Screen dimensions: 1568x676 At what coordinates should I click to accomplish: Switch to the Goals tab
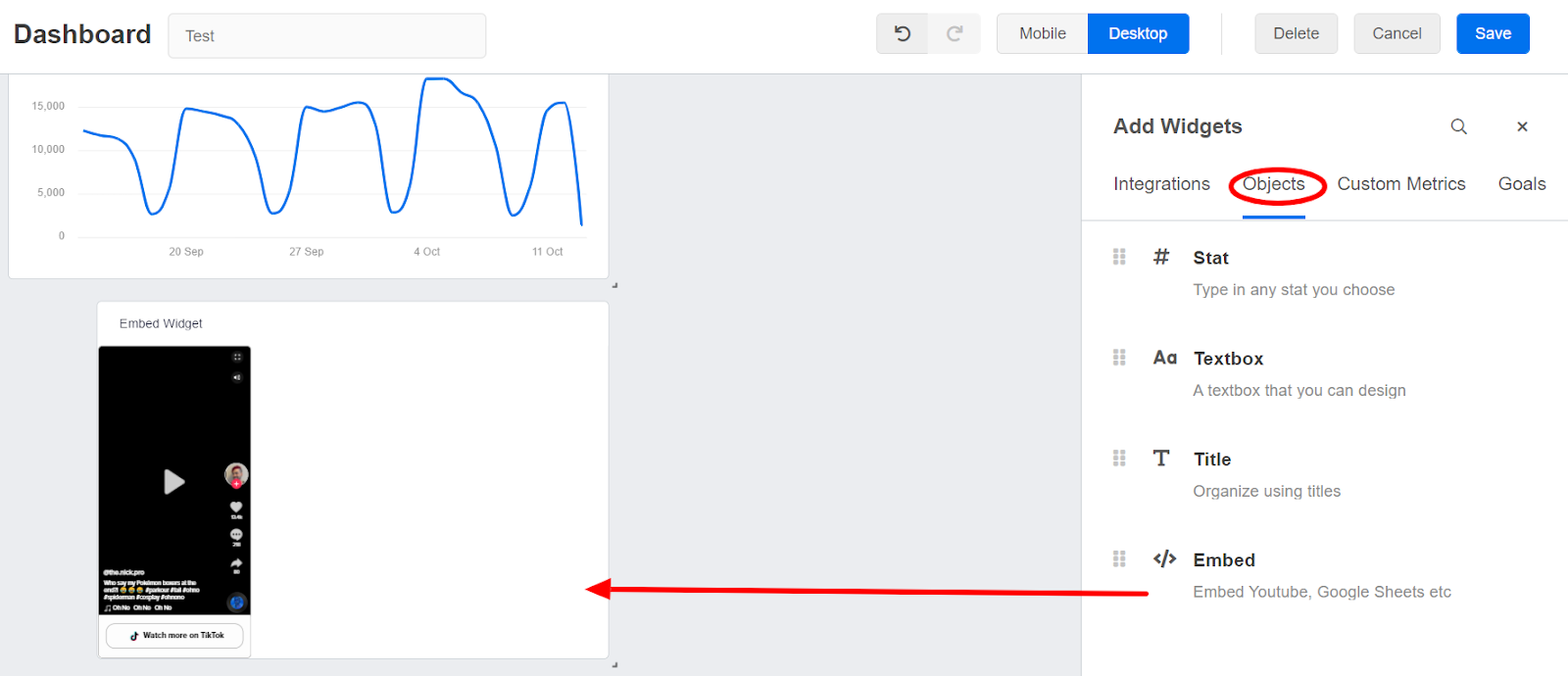tap(1521, 183)
